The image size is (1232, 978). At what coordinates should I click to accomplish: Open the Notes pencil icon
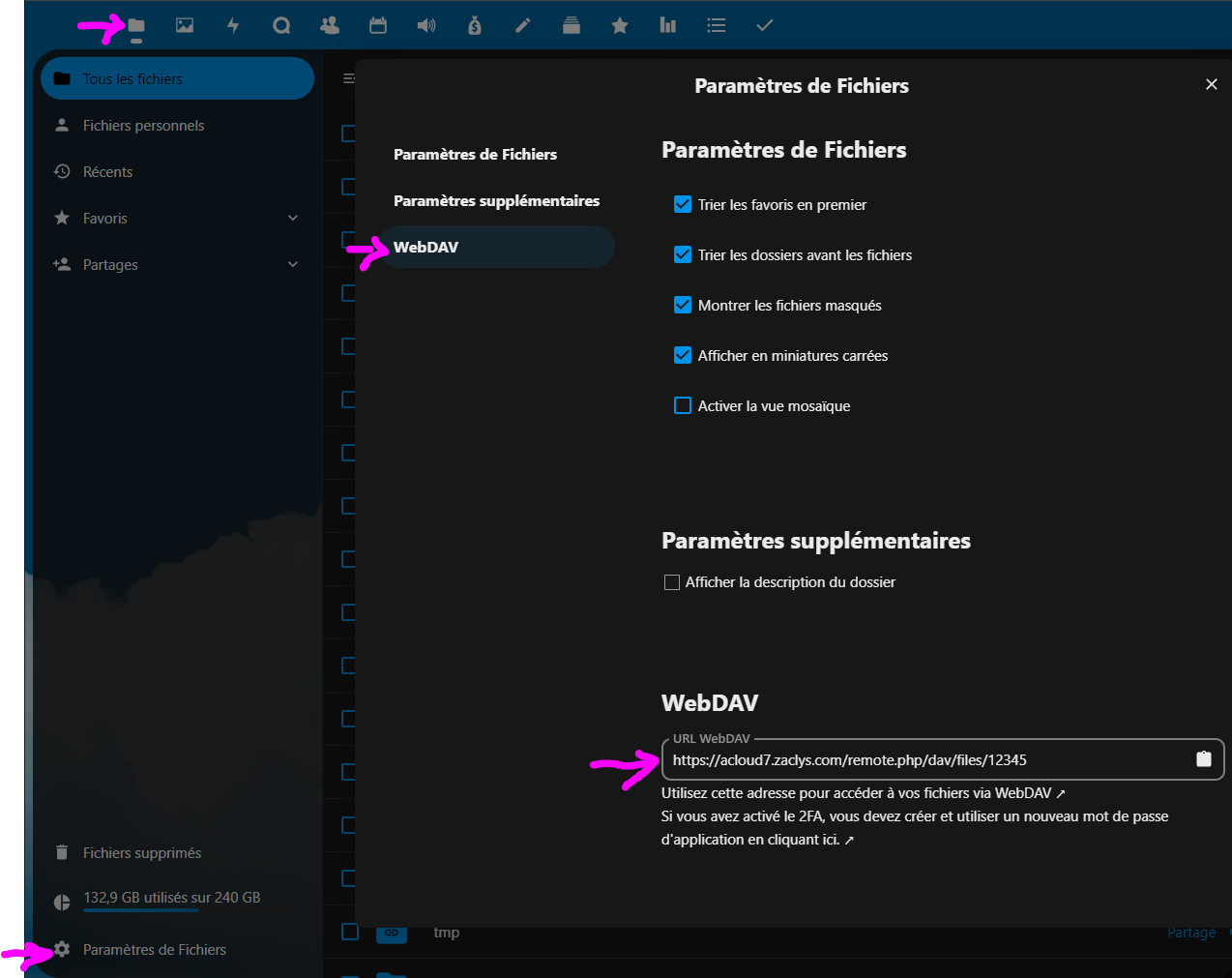[x=523, y=26]
